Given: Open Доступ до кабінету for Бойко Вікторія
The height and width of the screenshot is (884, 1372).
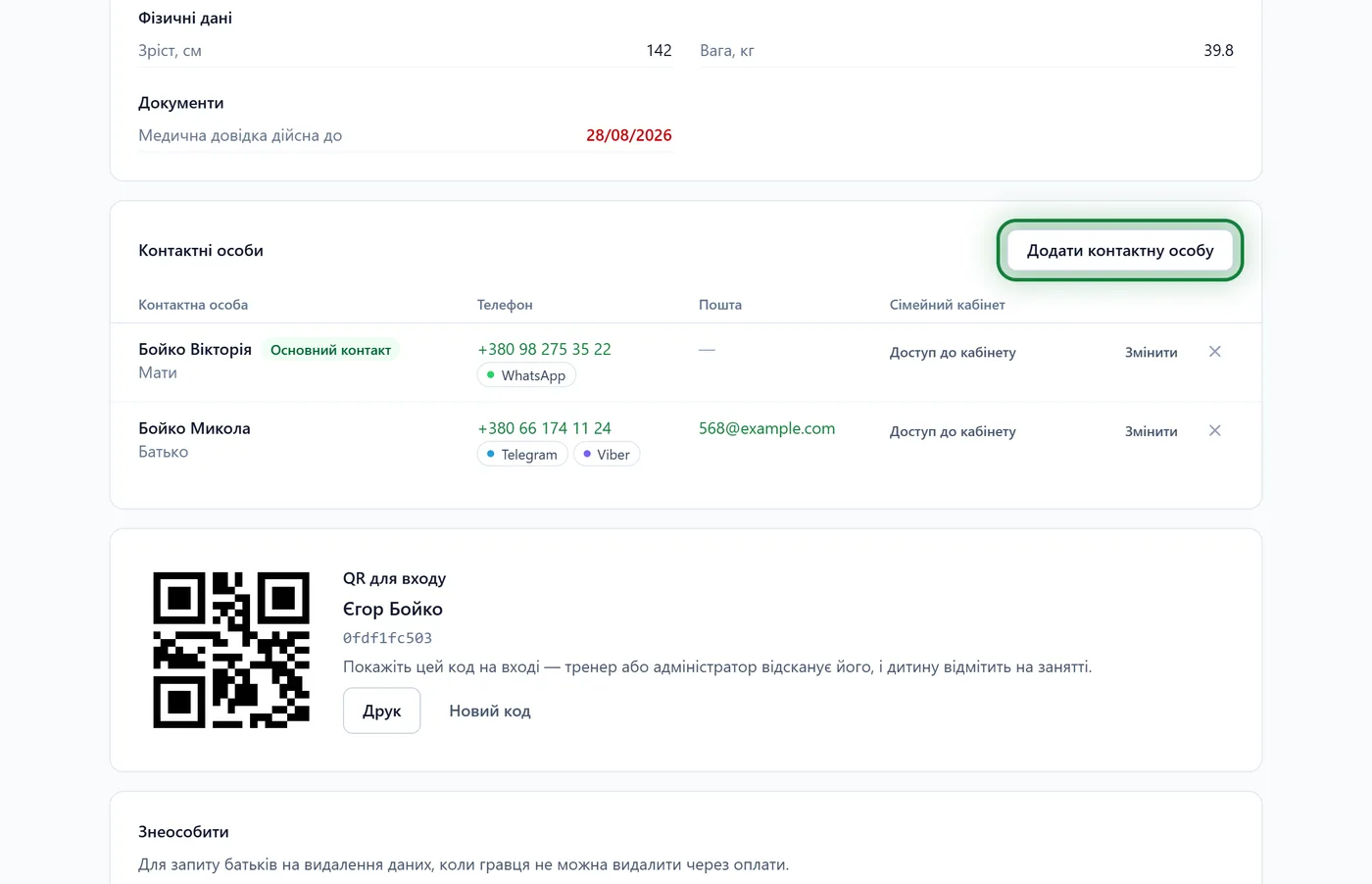Looking at the screenshot, I should coord(953,352).
